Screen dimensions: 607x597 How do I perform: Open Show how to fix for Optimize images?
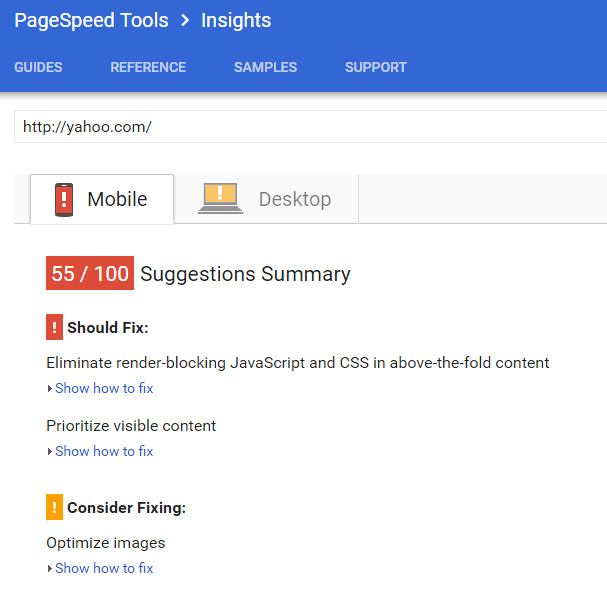(x=104, y=568)
